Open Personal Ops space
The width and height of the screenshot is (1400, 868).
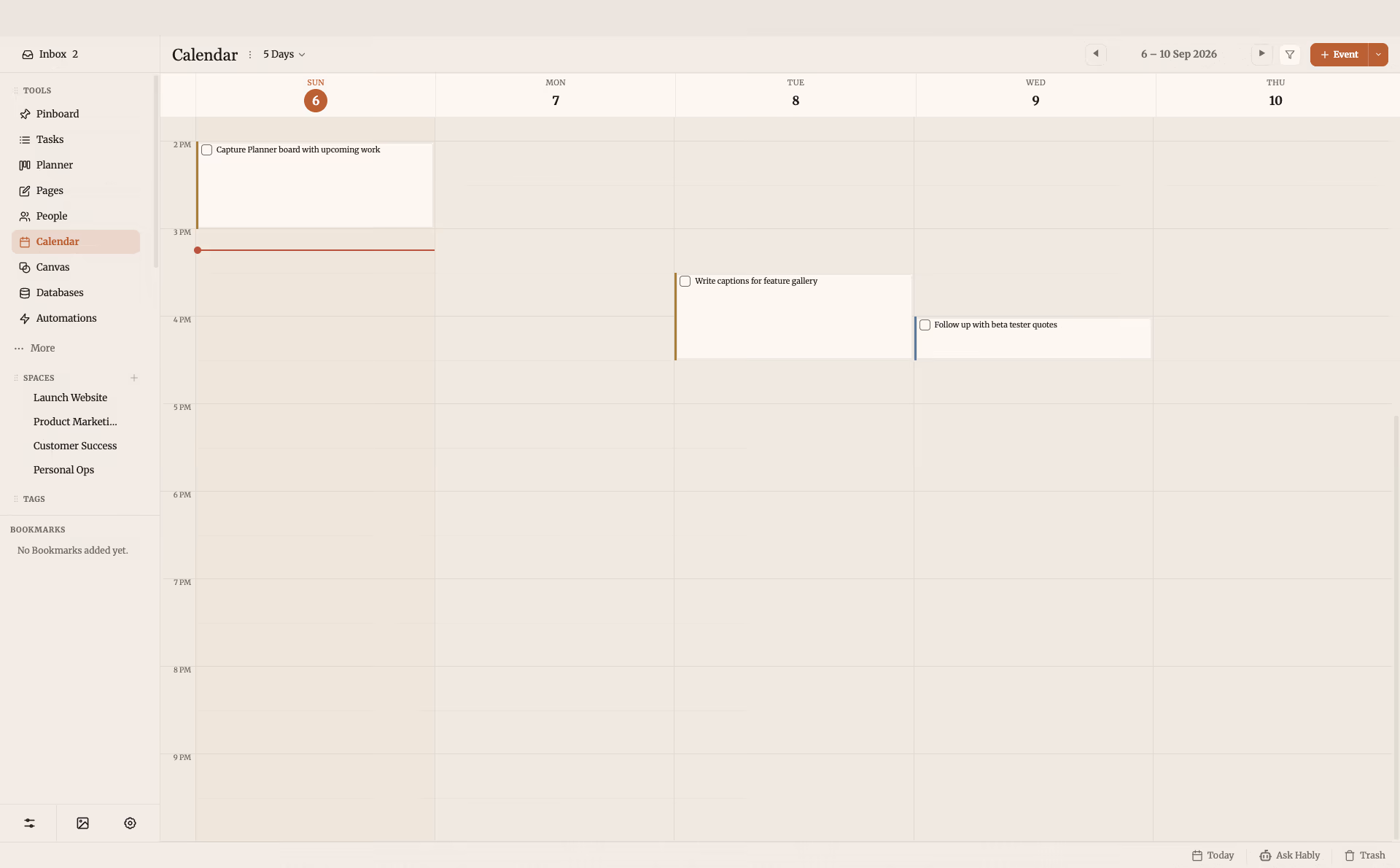point(63,470)
